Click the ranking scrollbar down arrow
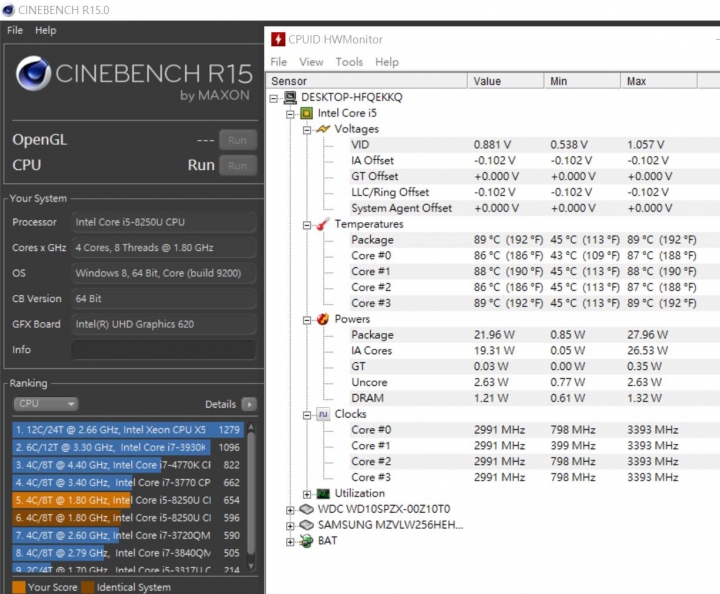Screen dimensions: 720x594 coord(251,566)
